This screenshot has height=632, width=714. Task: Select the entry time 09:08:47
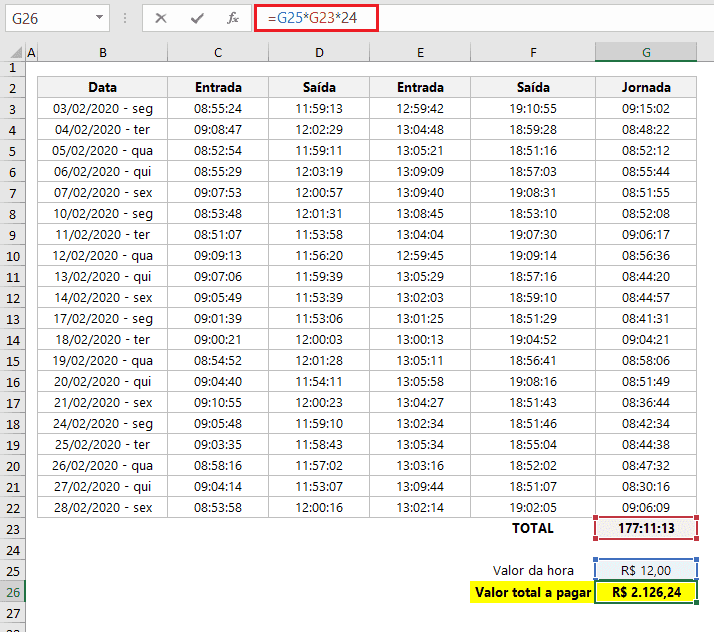coord(218,129)
